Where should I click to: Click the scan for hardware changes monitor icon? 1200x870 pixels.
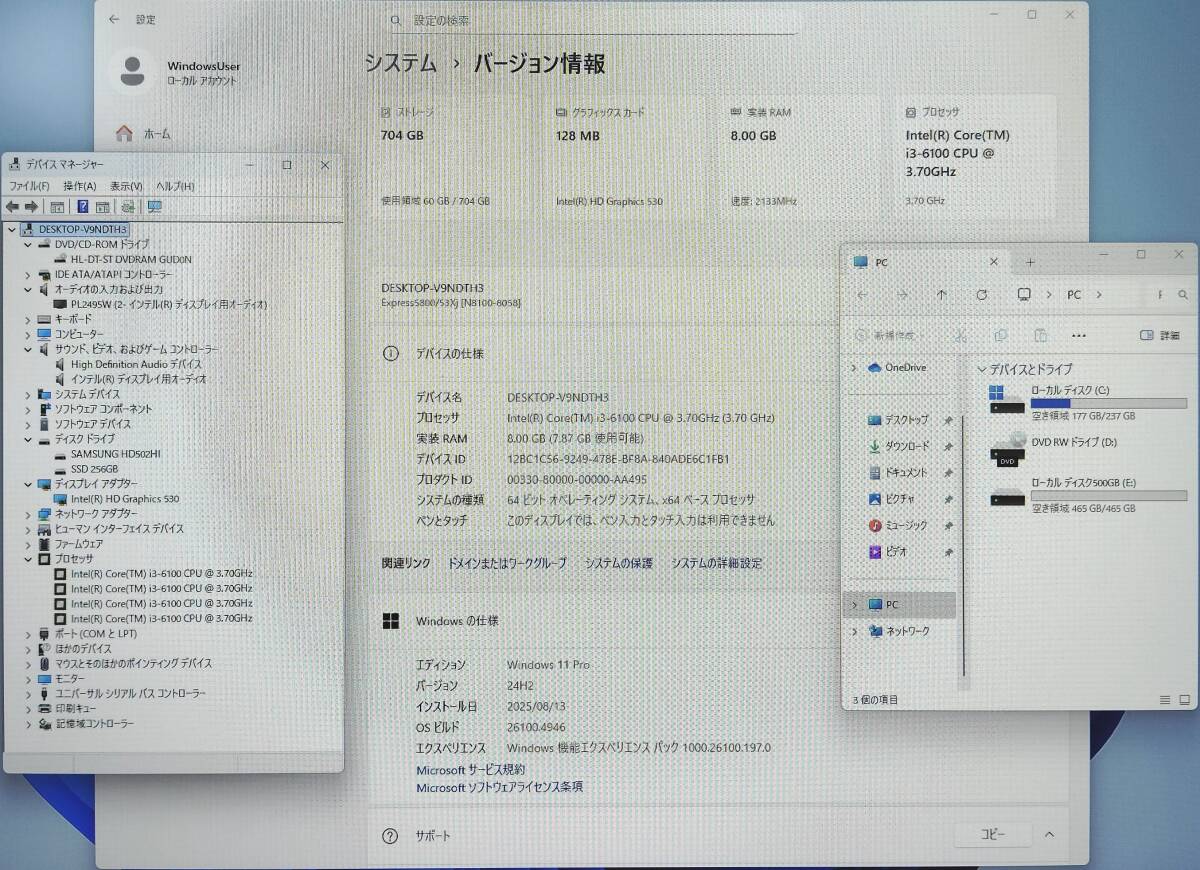tap(154, 207)
